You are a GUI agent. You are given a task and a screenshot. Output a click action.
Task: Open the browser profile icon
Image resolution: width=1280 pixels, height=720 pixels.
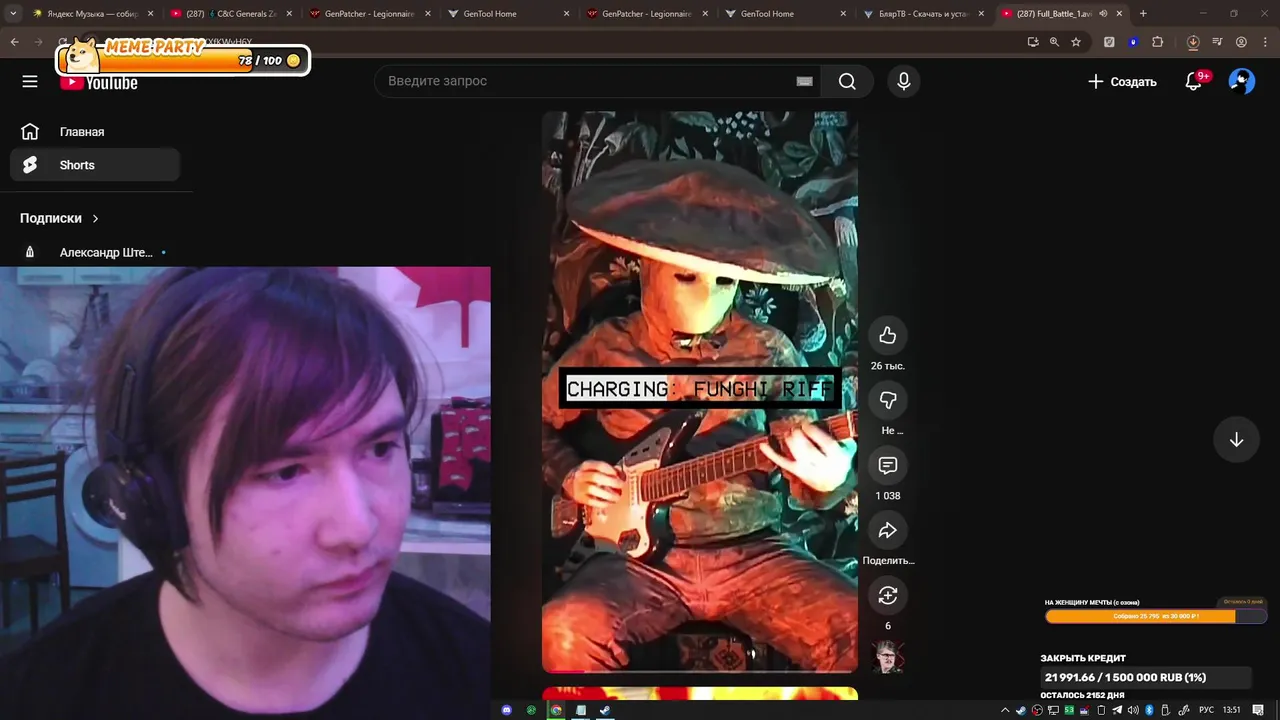(x=1241, y=42)
